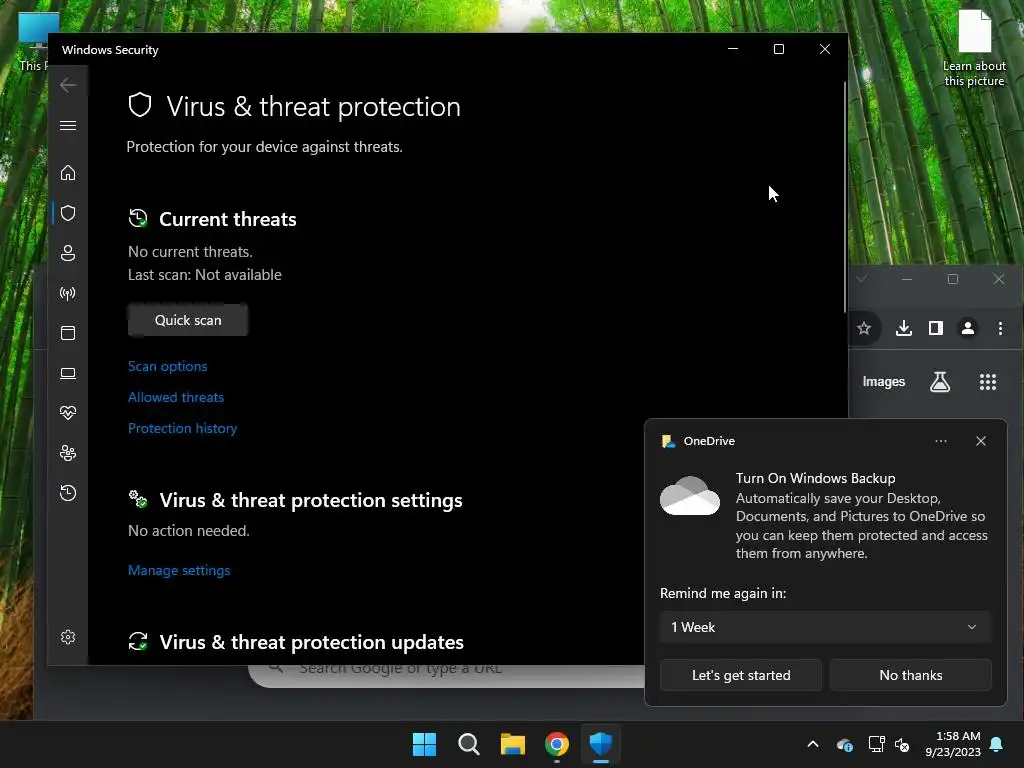
Task: Expand Chrome's tab search chevron
Action: point(861,280)
